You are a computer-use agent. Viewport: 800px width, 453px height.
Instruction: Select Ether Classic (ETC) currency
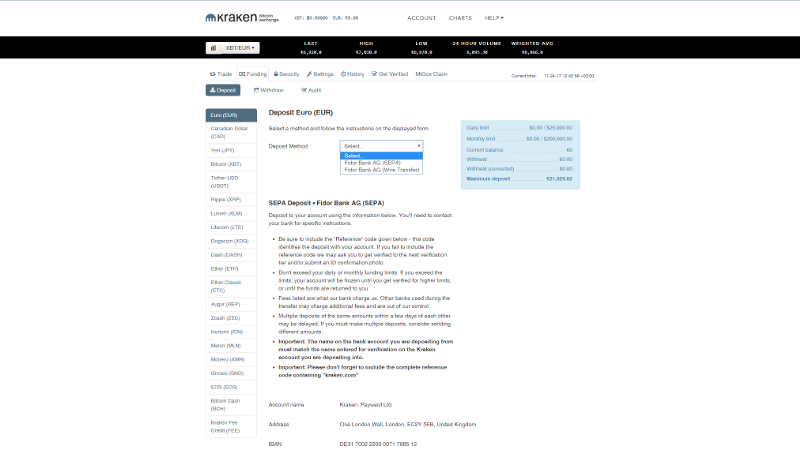point(231,286)
